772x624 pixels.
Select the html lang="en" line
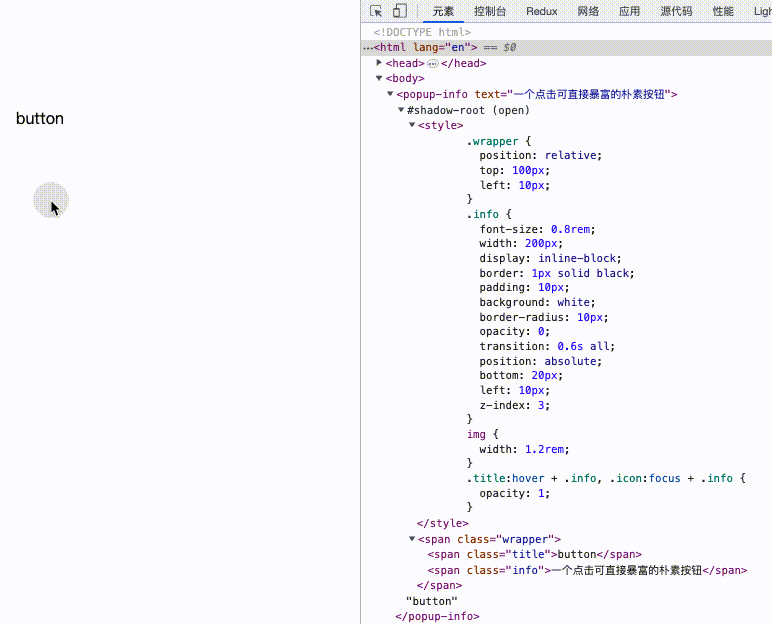point(566,47)
